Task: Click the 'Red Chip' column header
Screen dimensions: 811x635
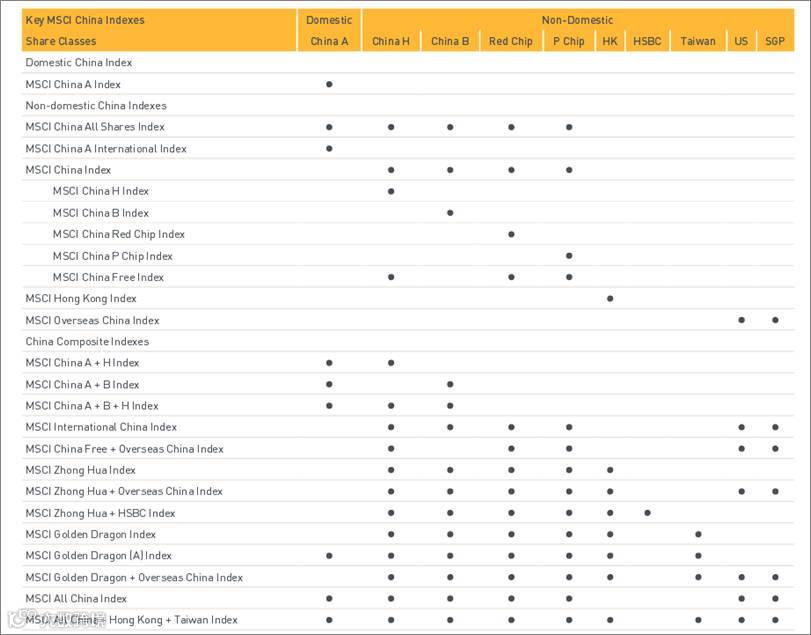Action: coord(510,41)
